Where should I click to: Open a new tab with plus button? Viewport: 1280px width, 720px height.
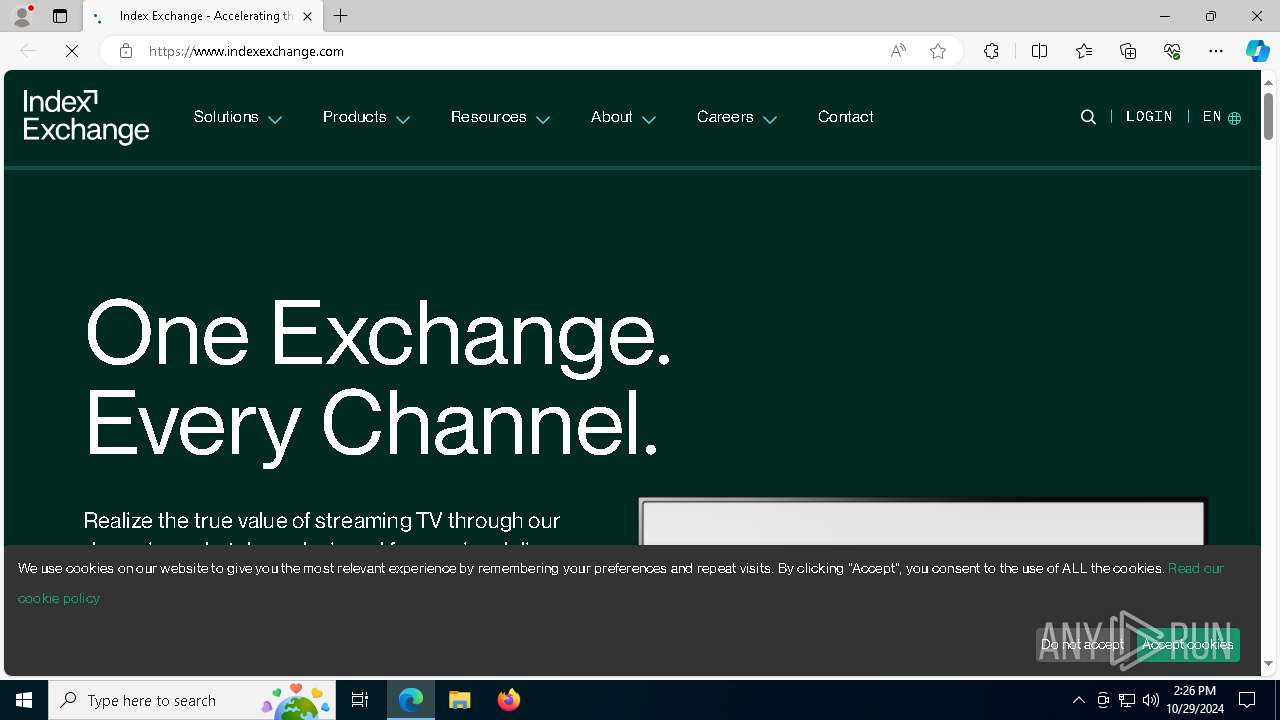pos(341,16)
